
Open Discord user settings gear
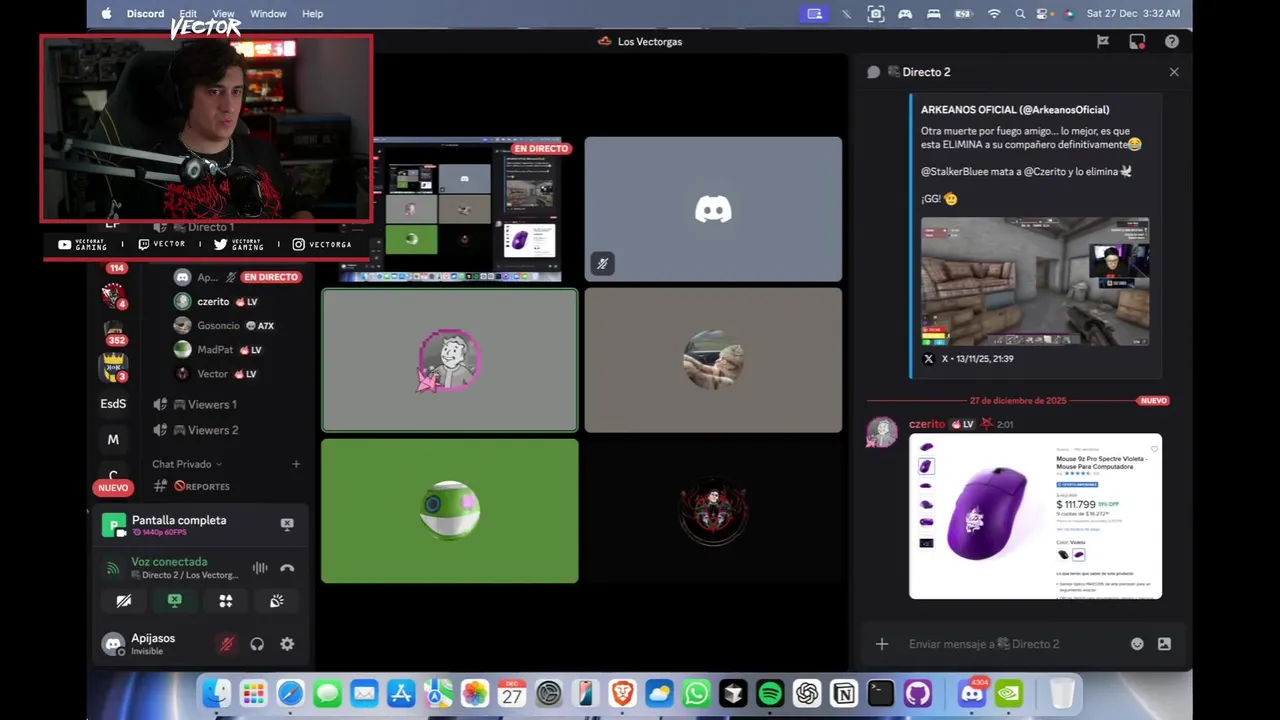[x=287, y=644]
